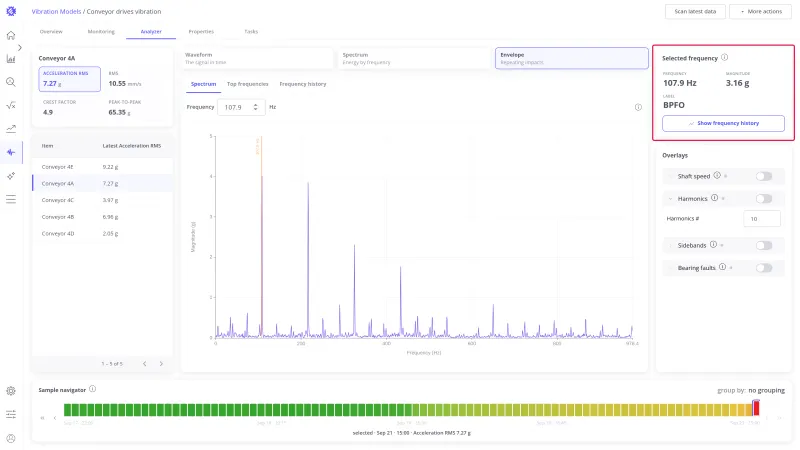The image size is (800, 450).
Task: Open the three-line list icon in the sidebar
Action: click(x=11, y=199)
